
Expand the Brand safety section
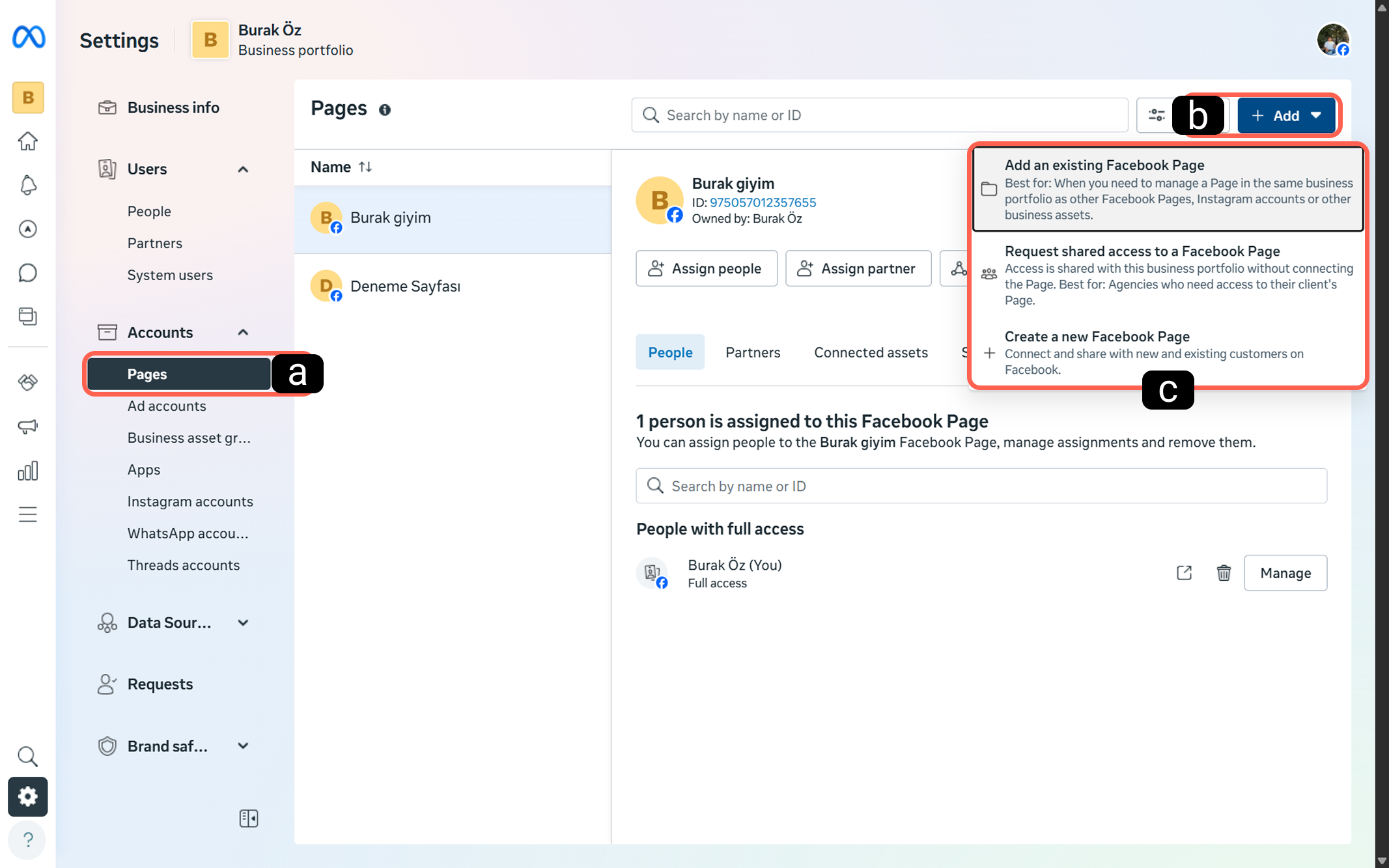pos(243,746)
